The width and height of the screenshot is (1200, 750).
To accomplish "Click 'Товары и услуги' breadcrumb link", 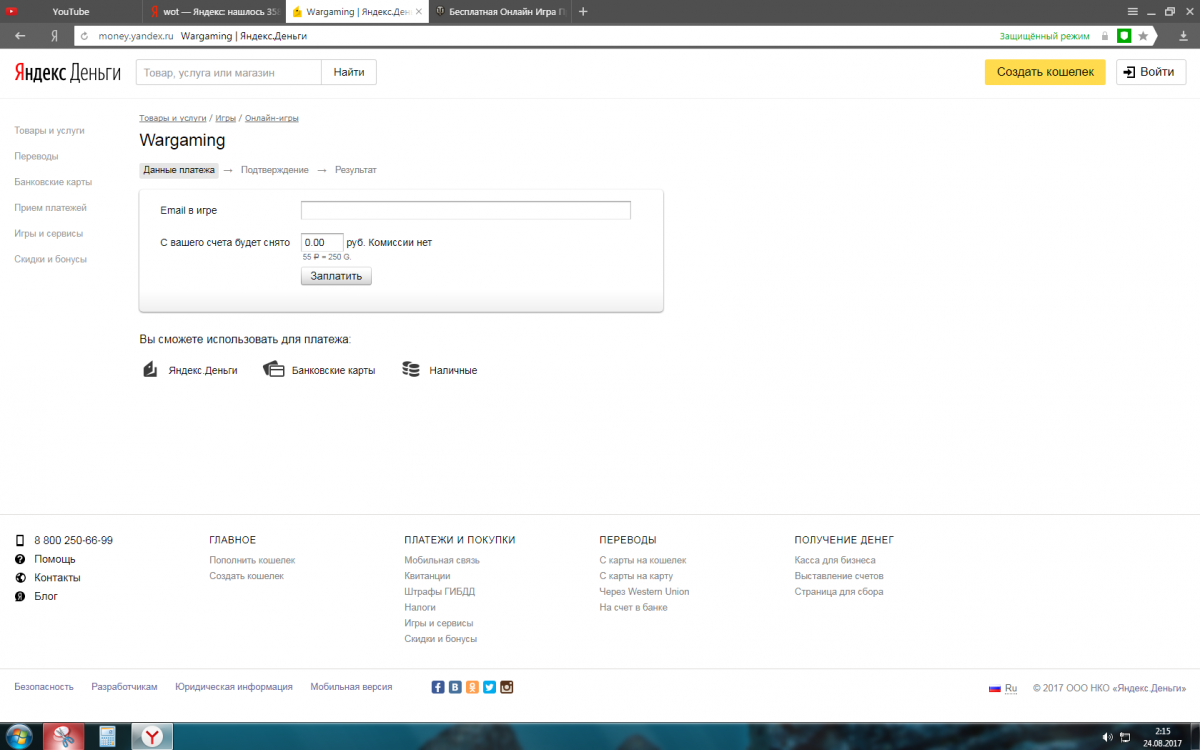I will point(173,118).
